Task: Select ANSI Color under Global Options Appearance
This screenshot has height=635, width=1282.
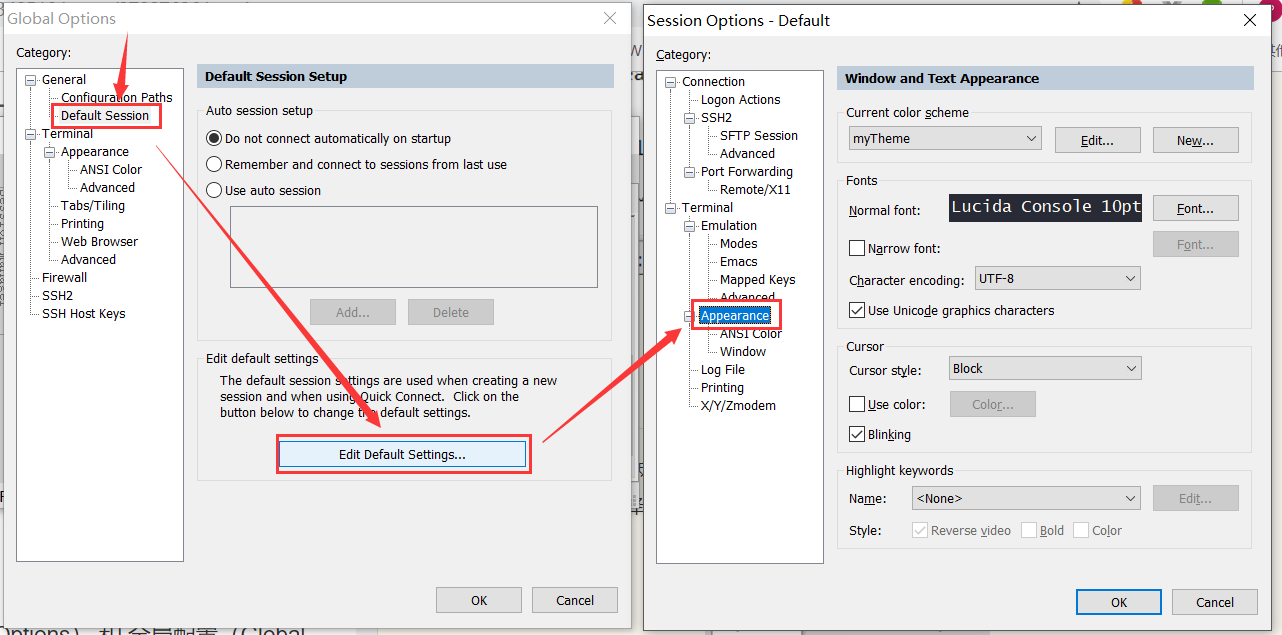Action: [x=111, y=170]
